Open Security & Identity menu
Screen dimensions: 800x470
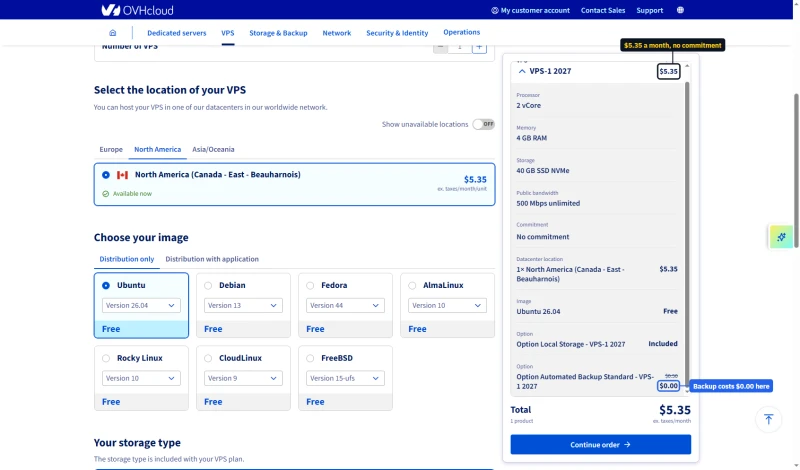click(x=397, y=33)
